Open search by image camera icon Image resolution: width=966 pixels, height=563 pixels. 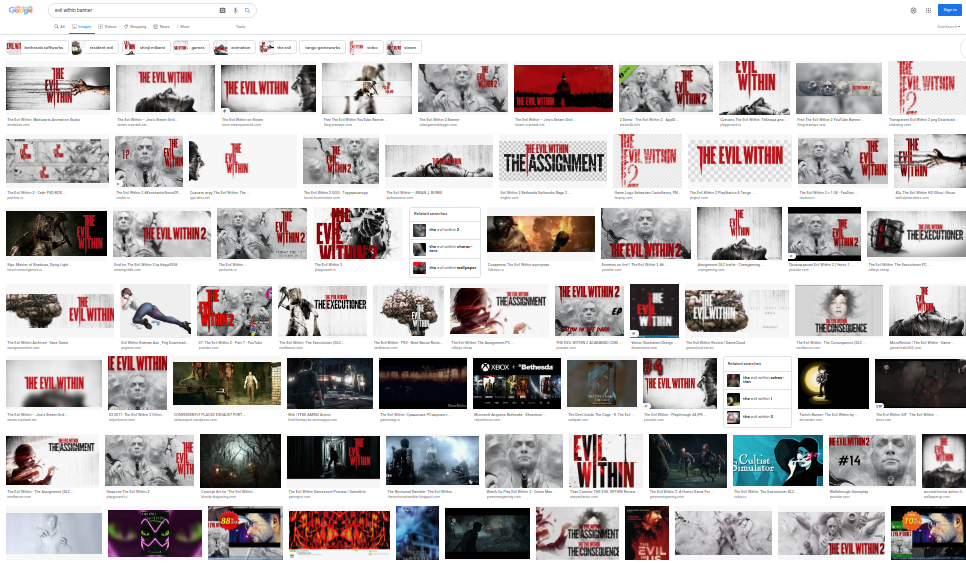coord(222,10)
